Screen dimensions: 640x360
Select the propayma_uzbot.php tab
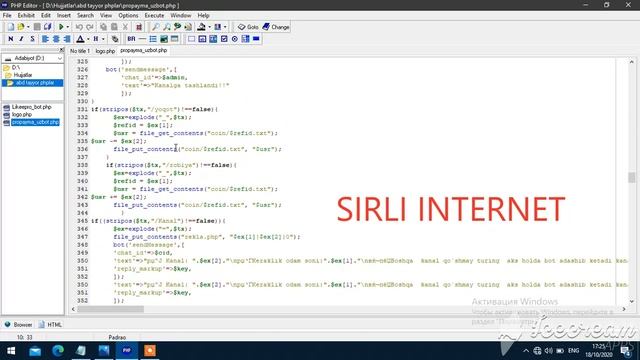(144, 50)
